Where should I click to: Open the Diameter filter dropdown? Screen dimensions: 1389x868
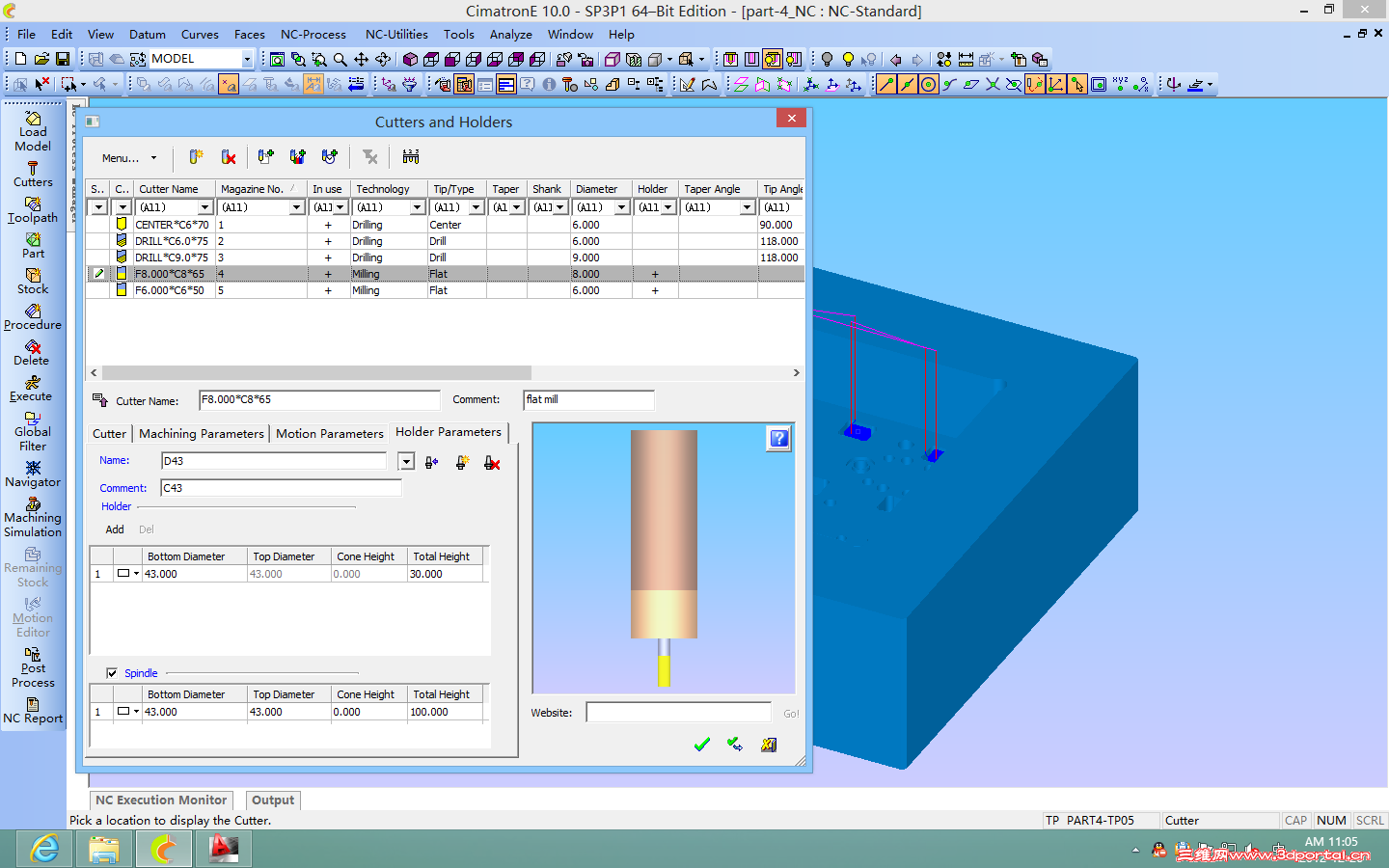(621, 207)
